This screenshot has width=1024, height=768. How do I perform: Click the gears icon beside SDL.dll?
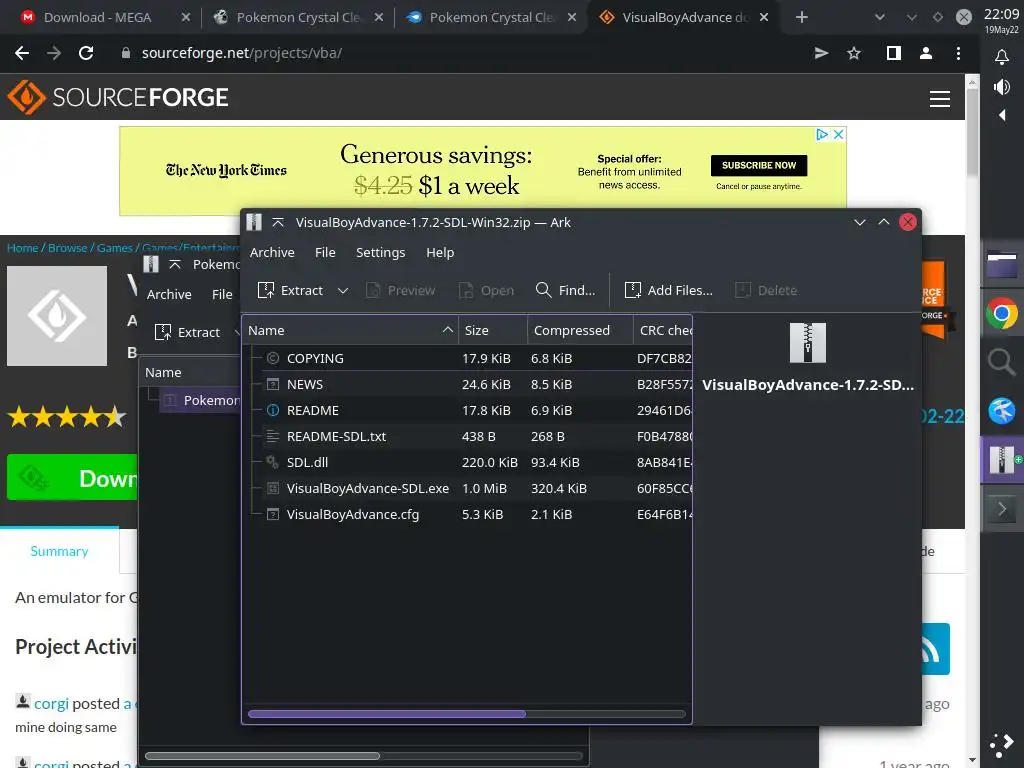tap(273, 462)
